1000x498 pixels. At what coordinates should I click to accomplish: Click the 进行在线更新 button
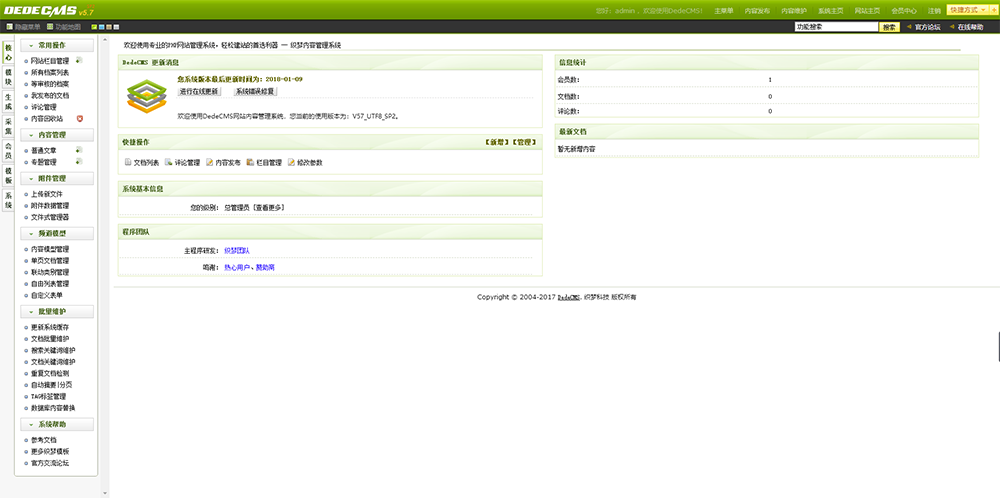click(199, 92)
